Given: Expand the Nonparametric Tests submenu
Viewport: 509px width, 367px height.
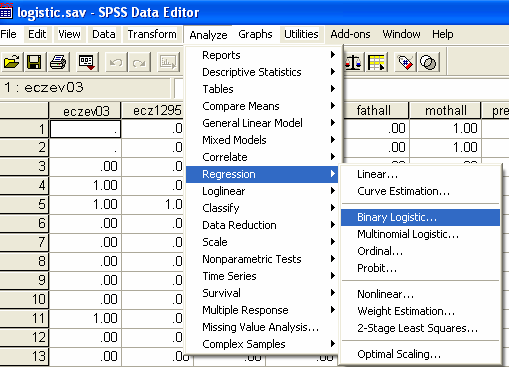Looking at the screenshot, I should click(x=262, y=259).
